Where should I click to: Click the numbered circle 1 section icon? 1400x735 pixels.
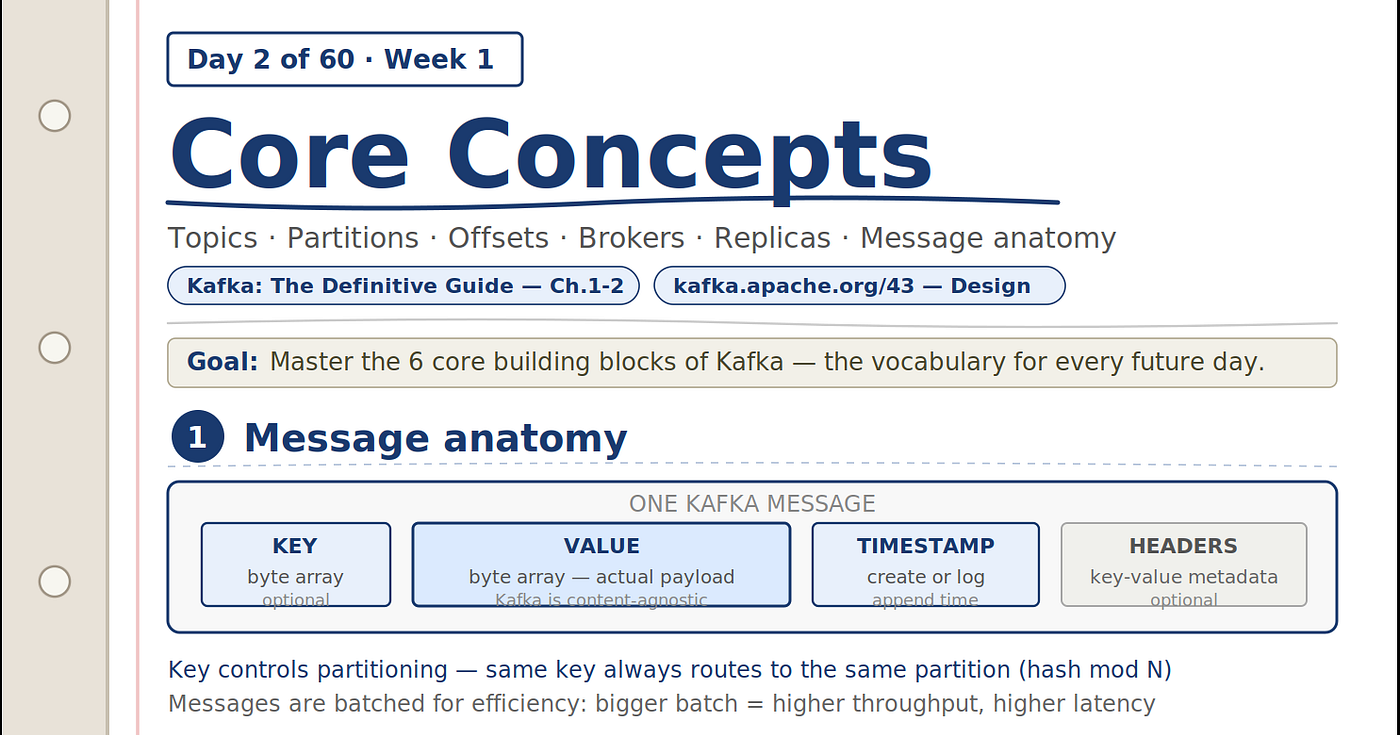pyautogui.click(x=198, y=437)
